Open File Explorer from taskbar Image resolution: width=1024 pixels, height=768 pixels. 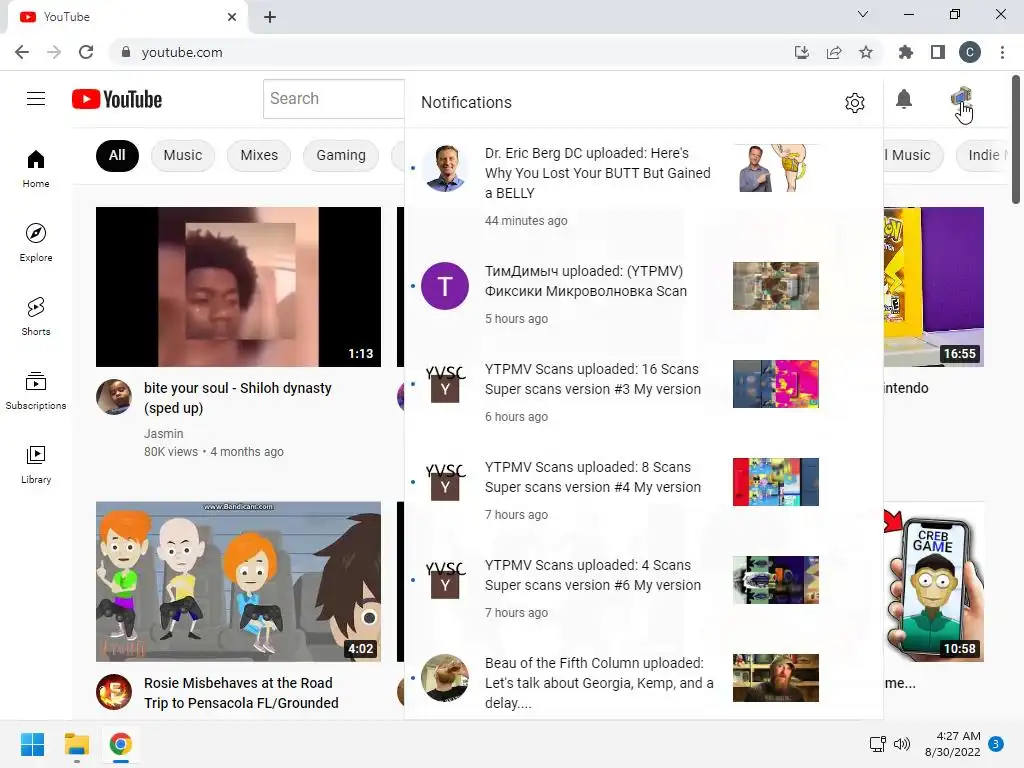coord(76,744)
